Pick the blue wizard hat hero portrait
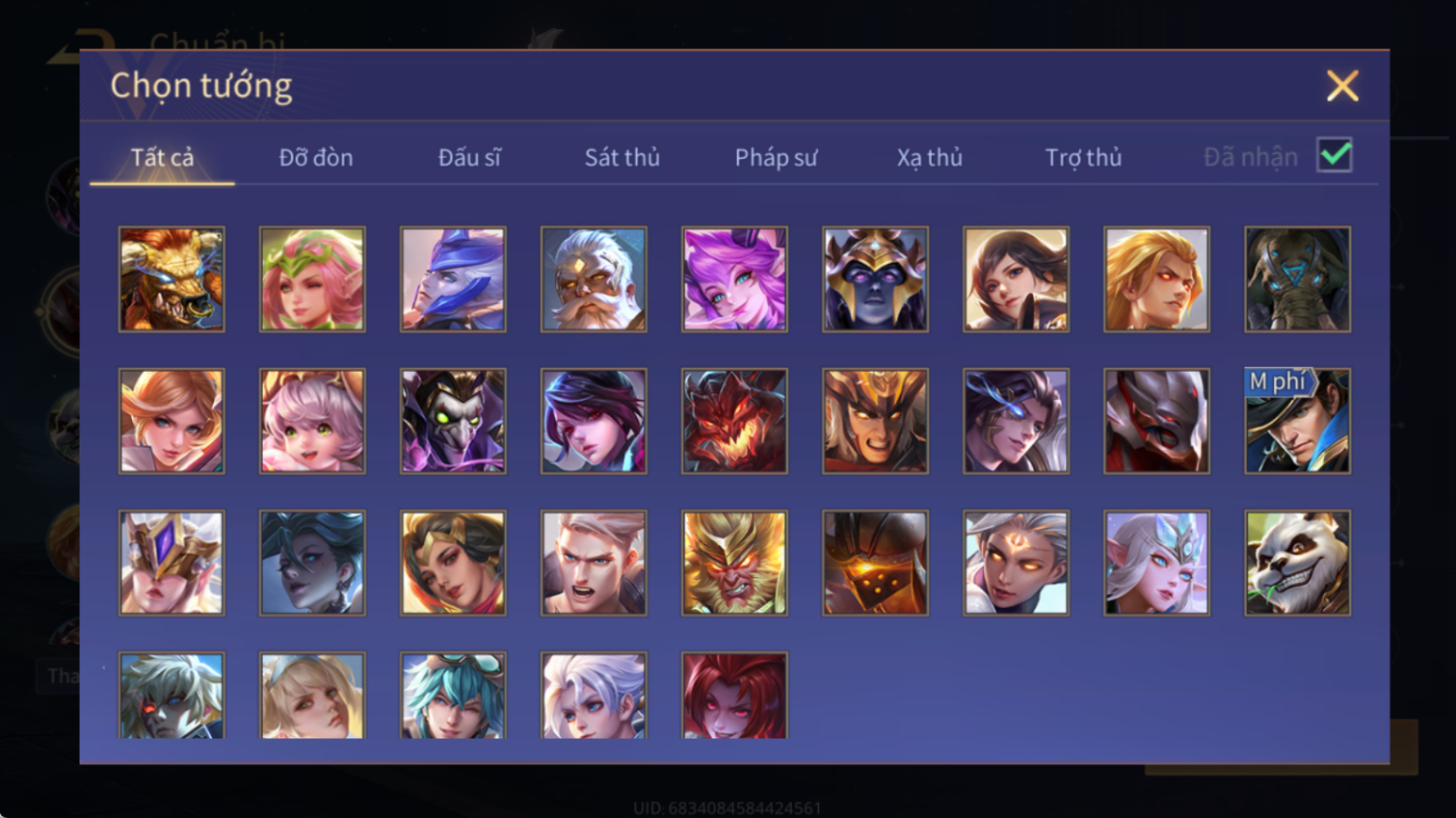Image resolution: width=1456 pixels, height=818 pixels. (453, 279)
